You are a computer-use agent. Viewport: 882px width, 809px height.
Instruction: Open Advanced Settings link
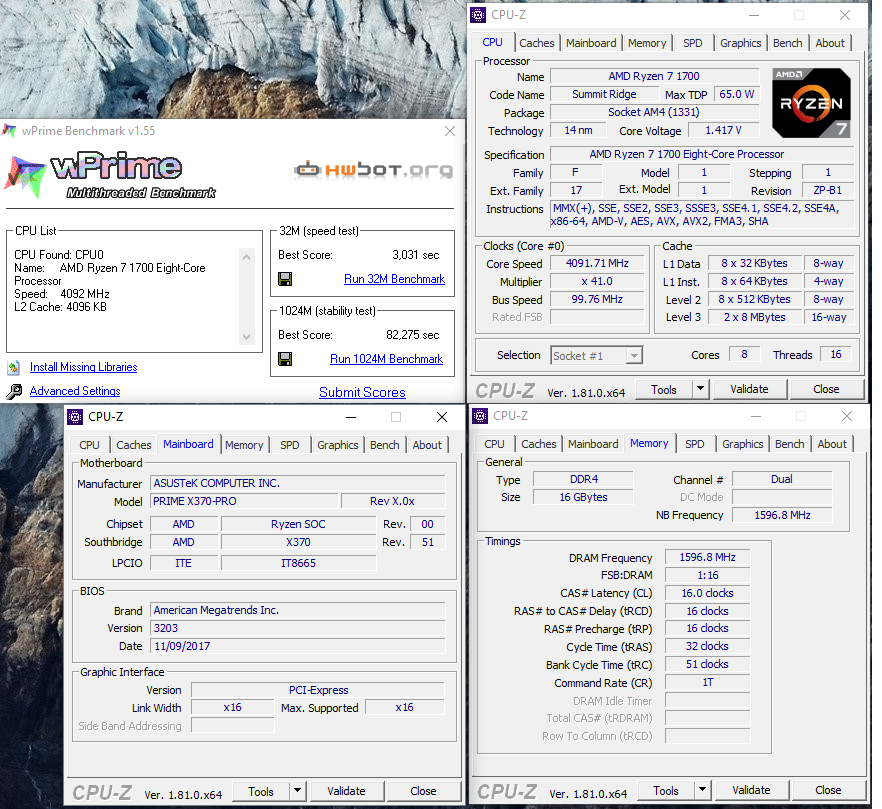[75, 391]
